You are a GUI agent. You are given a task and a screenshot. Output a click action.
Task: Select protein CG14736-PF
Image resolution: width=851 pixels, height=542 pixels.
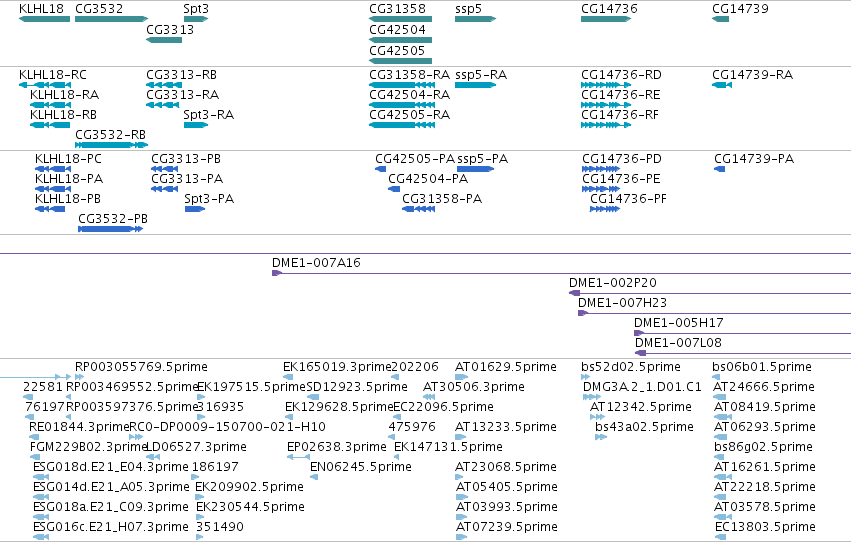(605, 209)
